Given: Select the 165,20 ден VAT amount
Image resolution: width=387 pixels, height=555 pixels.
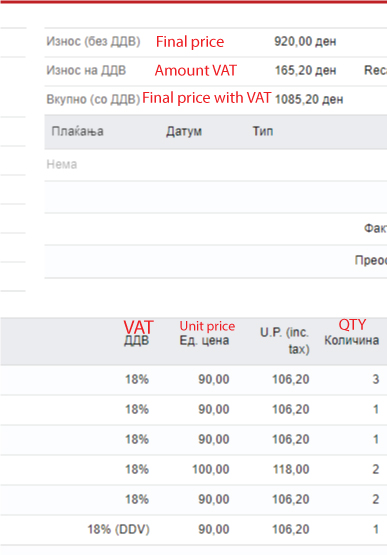Looking at the screenshot, I should pos(306,70).
